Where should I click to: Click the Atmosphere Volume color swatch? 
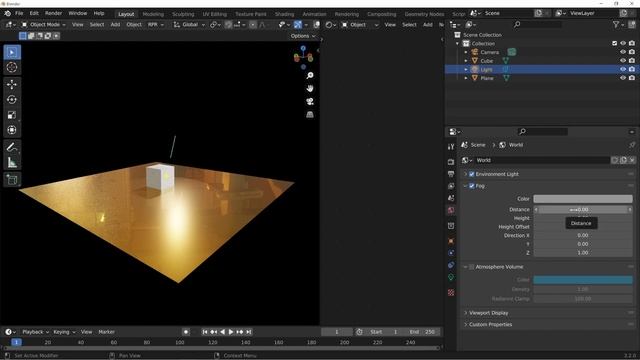click(583, 280)
